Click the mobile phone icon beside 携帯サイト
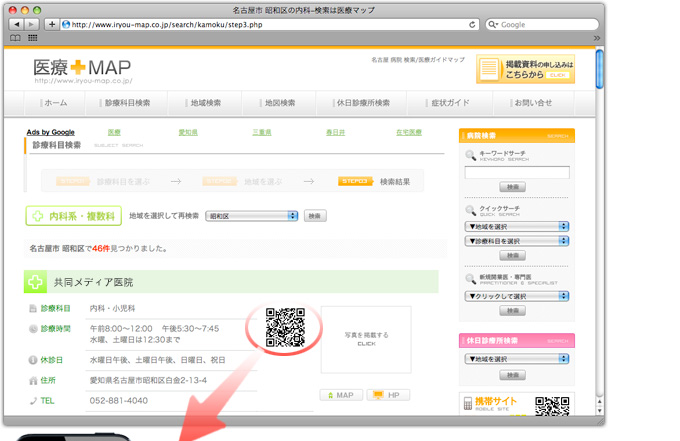680x441 pixels. point(468,403)
